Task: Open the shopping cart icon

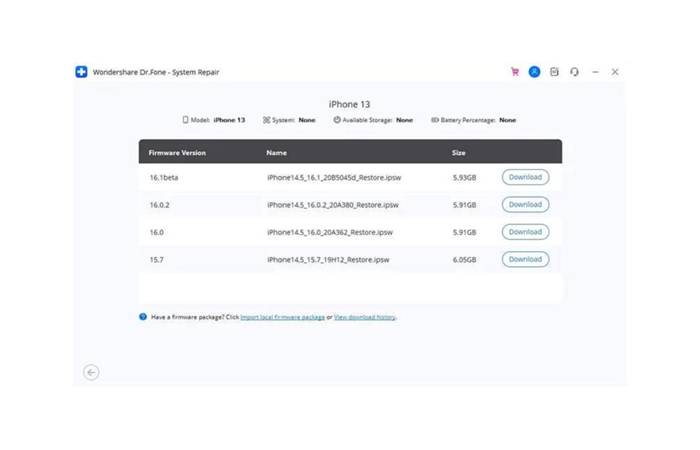Action: click(515, 72)
